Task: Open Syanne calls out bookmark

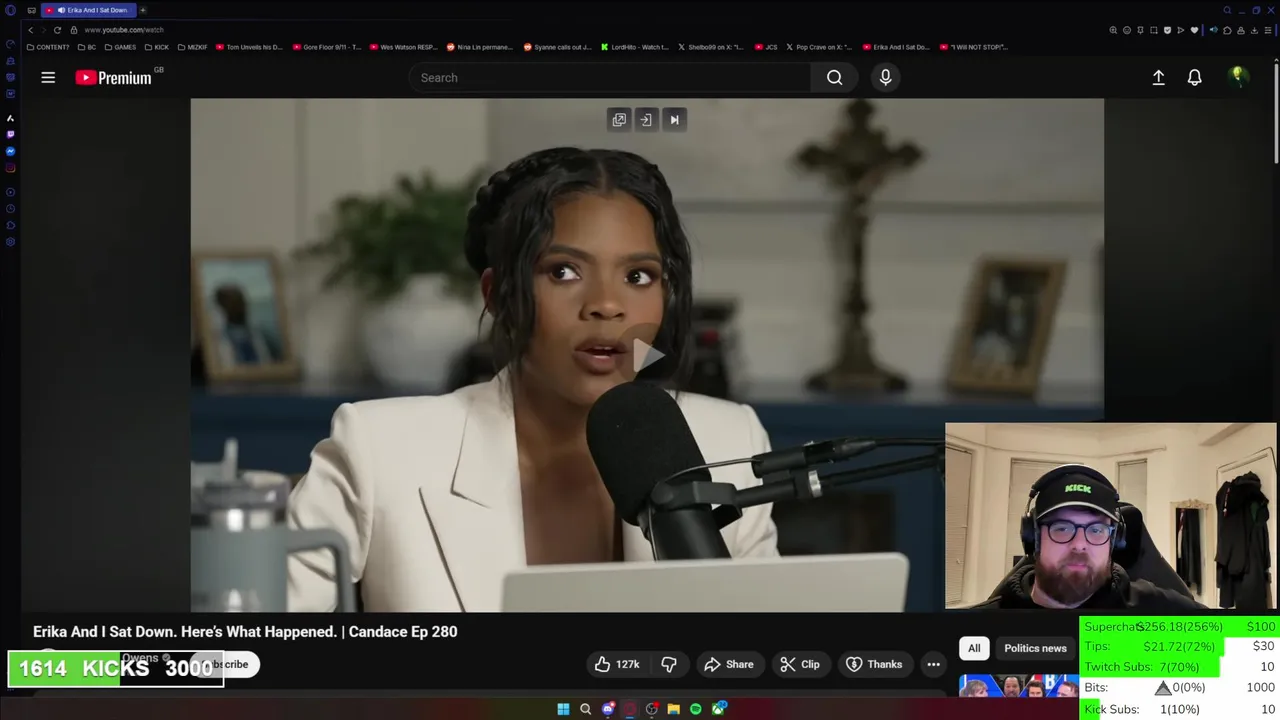Action: (x=558, y=47)
